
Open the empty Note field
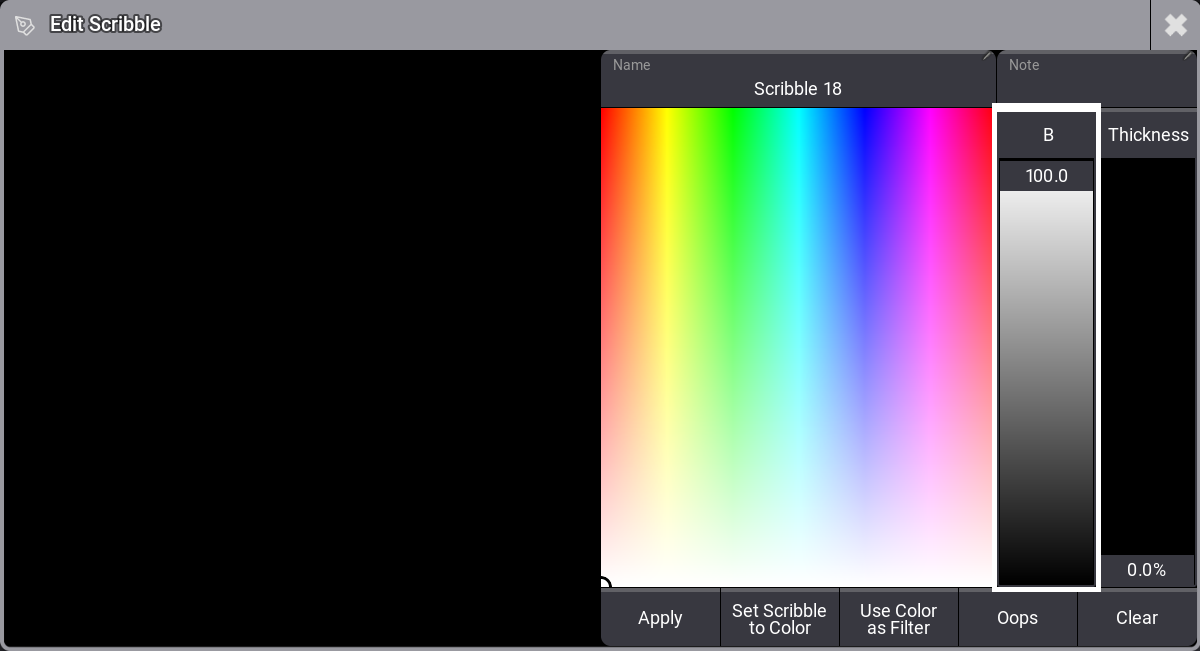click(x=1096, y=80)
